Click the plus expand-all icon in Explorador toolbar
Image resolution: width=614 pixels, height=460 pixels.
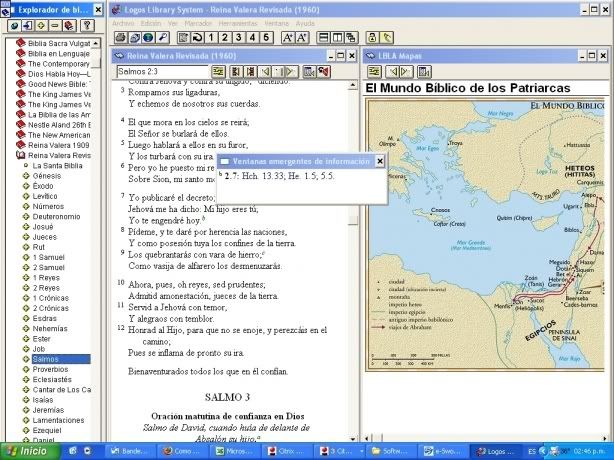[41, 26]
